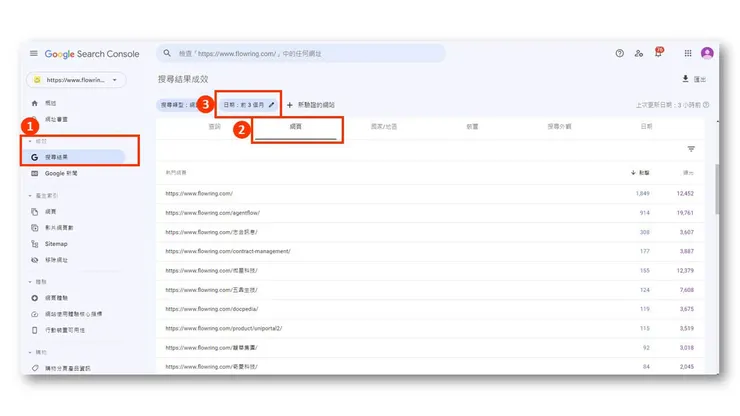This screenshot has height=416, width=740.
Task: Click the table filter rows icon
Action: pyautogui.click(x=691, y=149)
